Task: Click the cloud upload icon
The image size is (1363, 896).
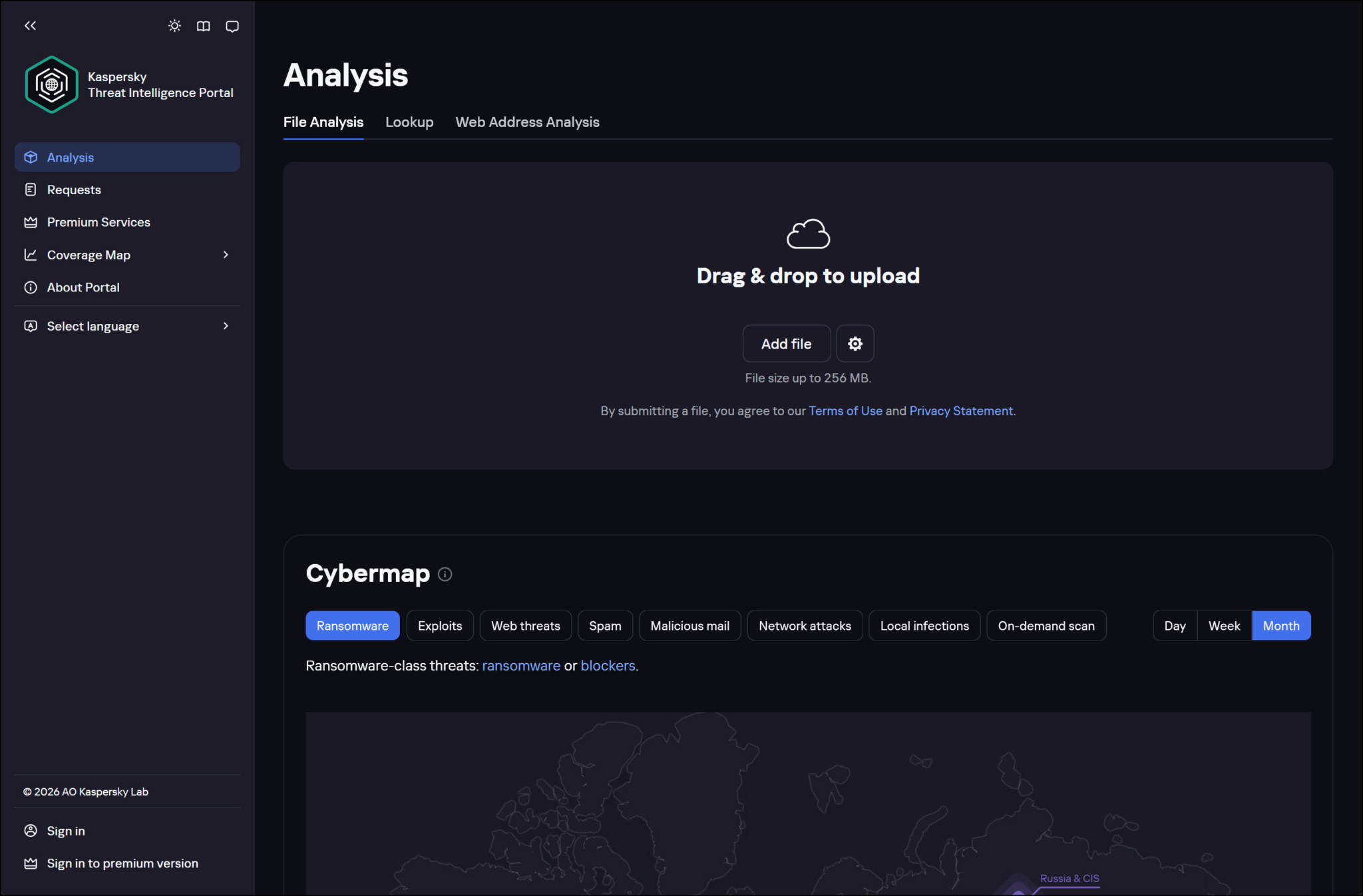Action: point(808,233)
